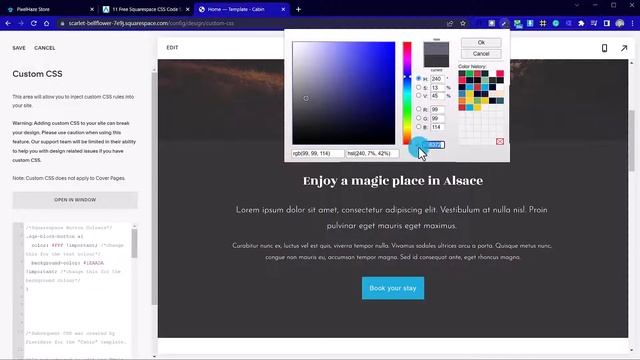Image resolution: width=640 pixels, height=360 pixels.
Task: Select the R (red) radio button
Action: [x=418, y=109]
